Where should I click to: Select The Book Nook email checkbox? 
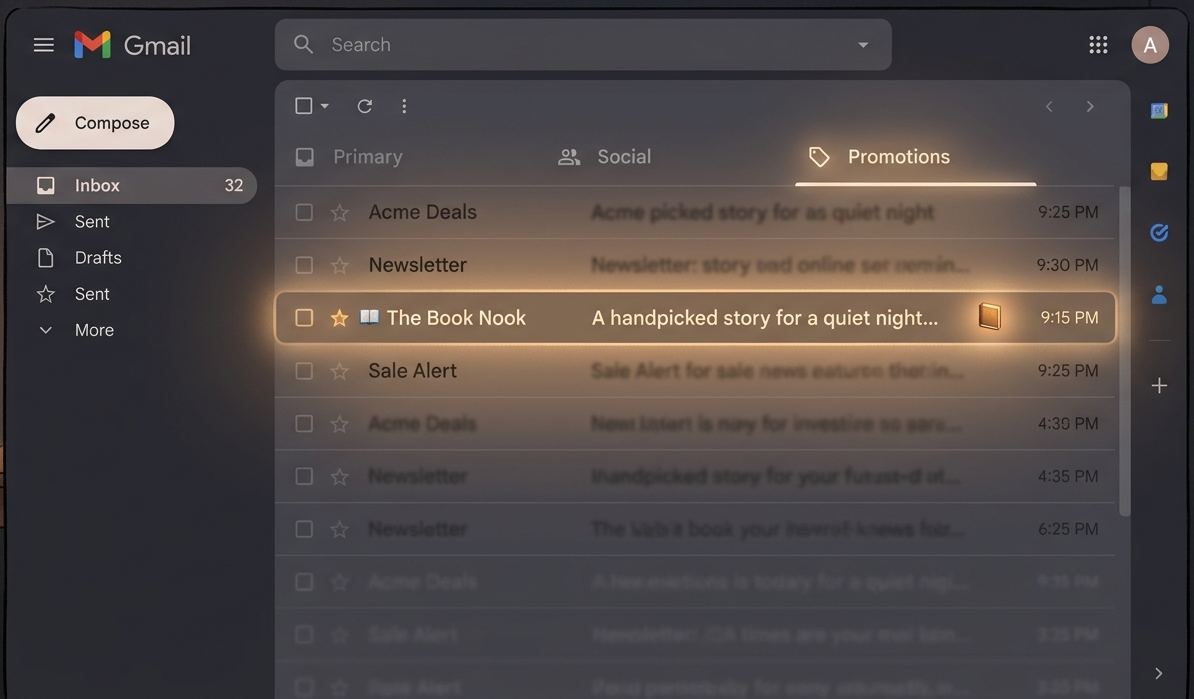(x=304, y=318)
